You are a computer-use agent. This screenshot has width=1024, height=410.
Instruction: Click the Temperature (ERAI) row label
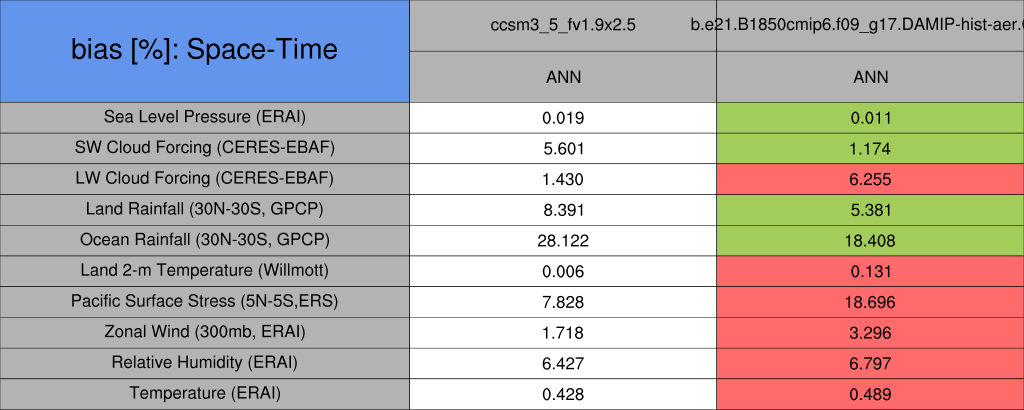[205, 394]
